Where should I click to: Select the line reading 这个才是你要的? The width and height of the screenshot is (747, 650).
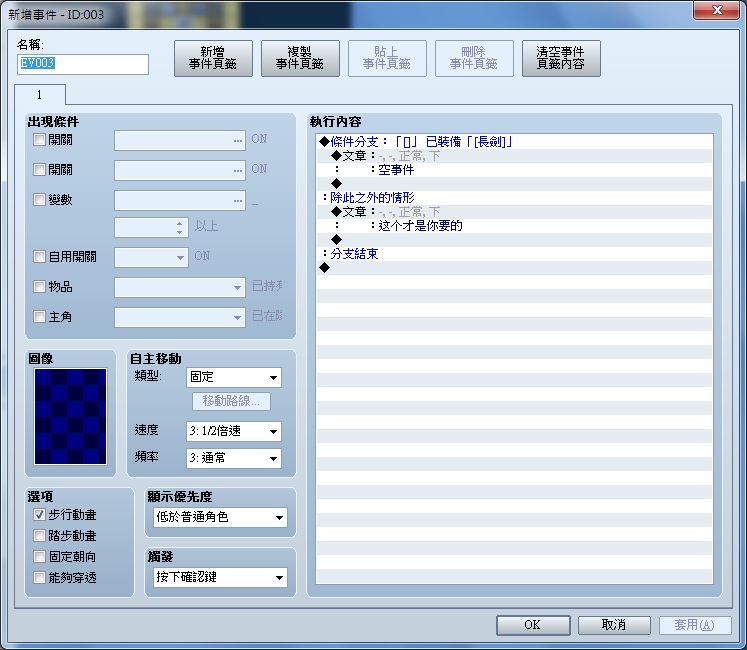pos(515,226)
